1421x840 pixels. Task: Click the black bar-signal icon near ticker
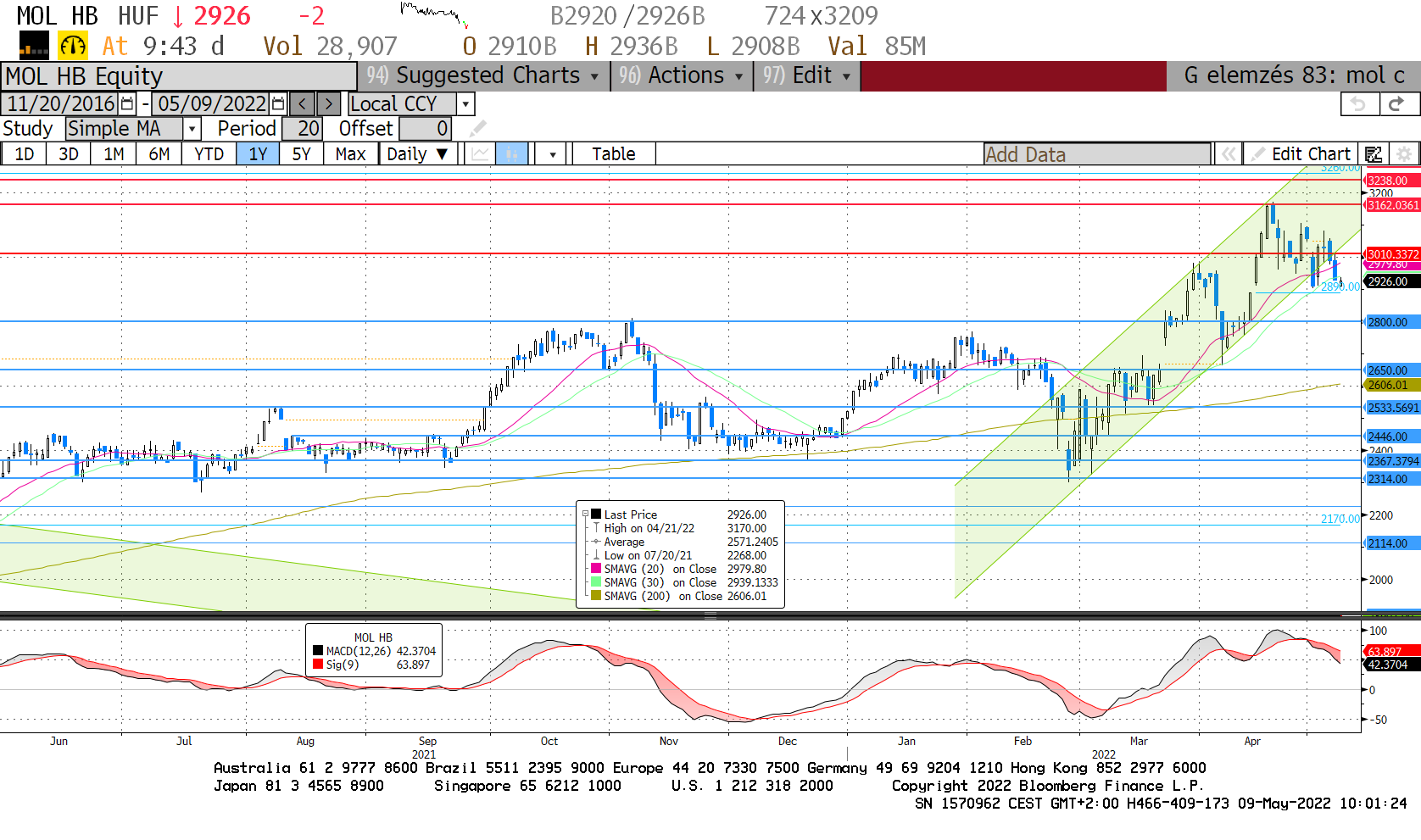coord(34,46)
